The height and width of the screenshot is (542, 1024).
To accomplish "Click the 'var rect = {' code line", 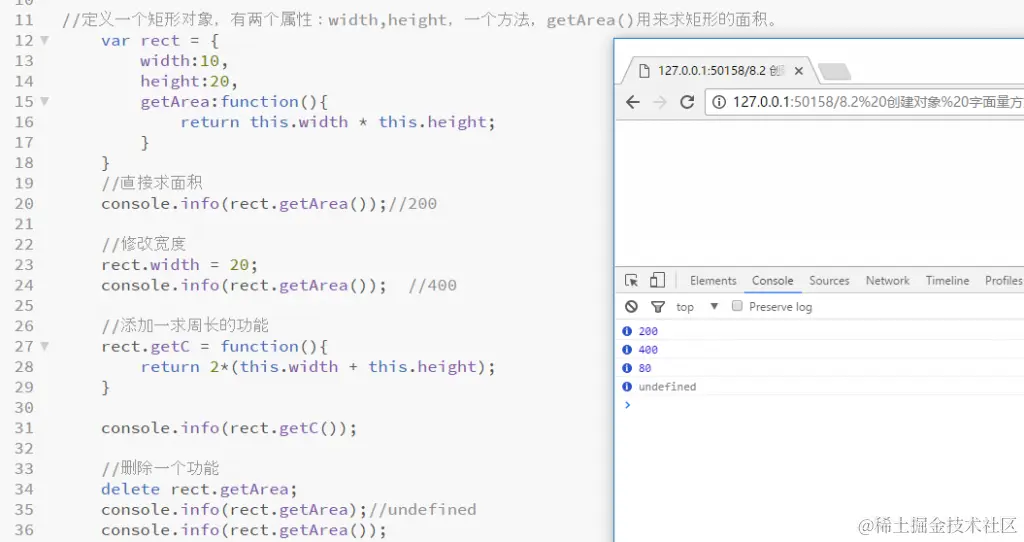I will 160,40.
